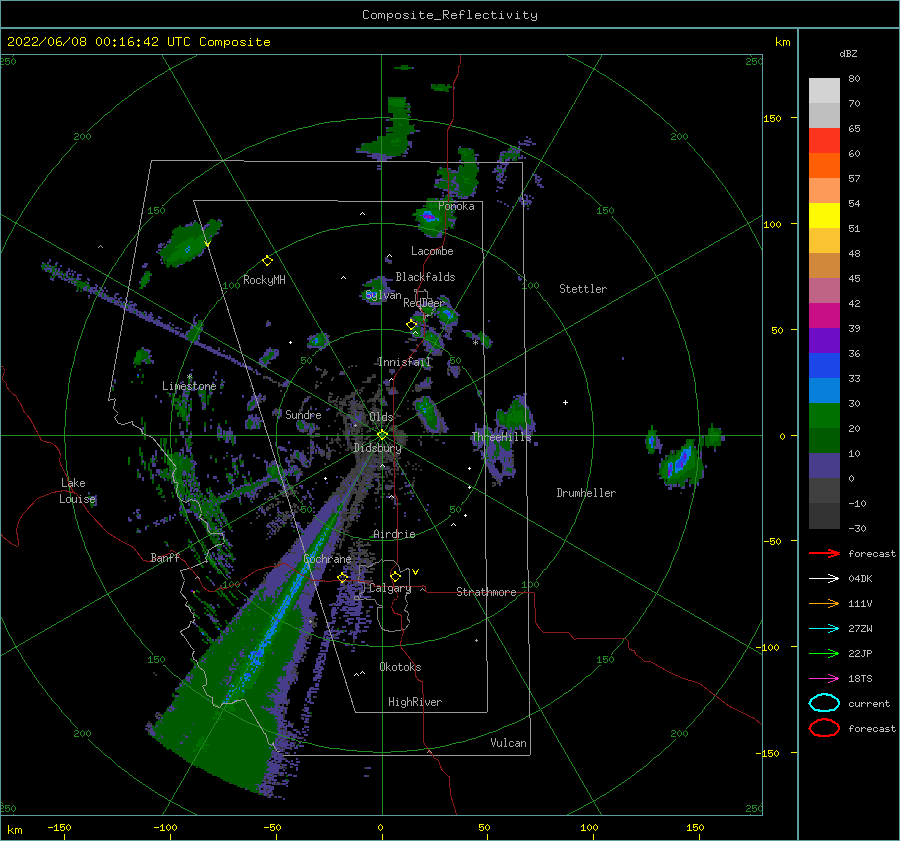Click the yellow diamond marker beside RockyMH
Image resolution: width=900 pixels, height=841 pixels.
point(267,261)
